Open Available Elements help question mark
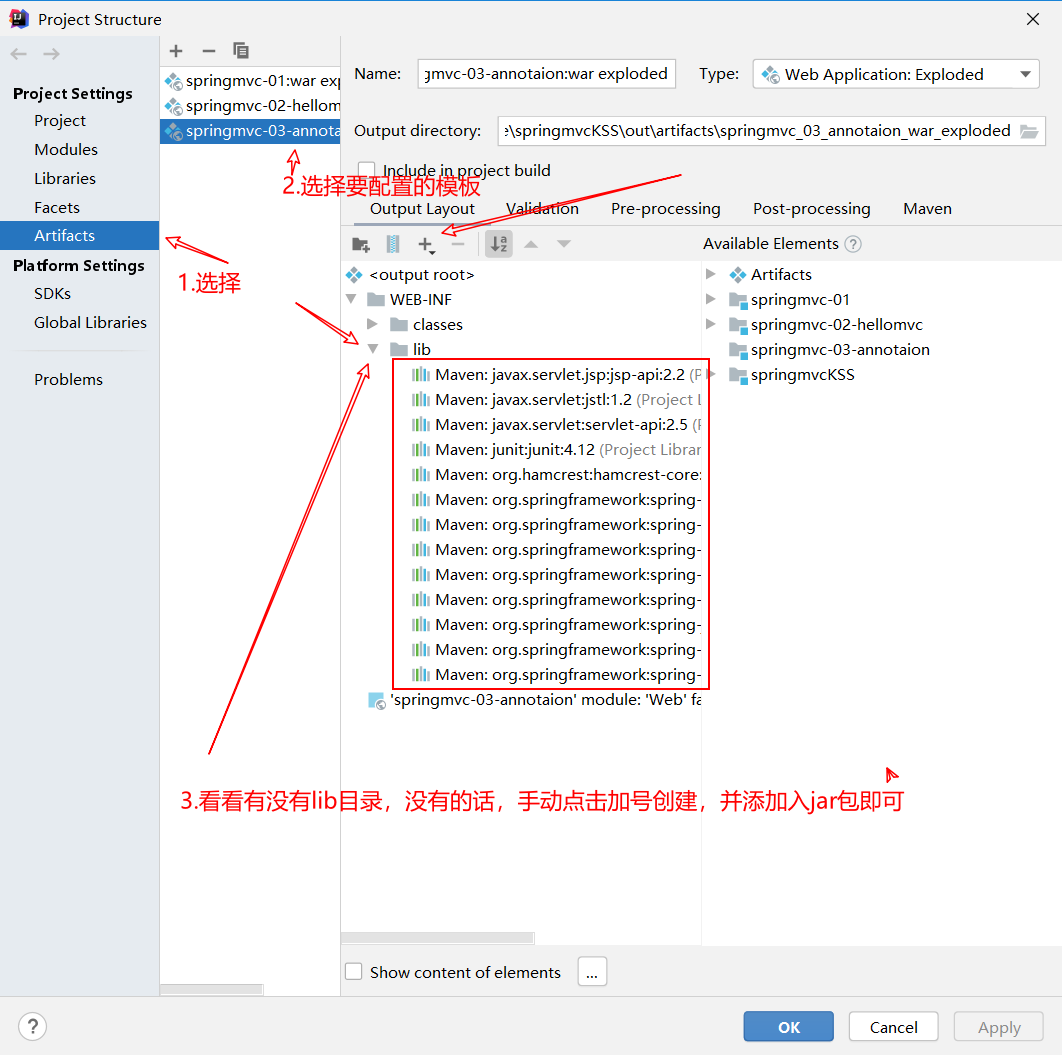This screenshot has height=1055, width=1062. pyautogui.click(x=853, y=244)
